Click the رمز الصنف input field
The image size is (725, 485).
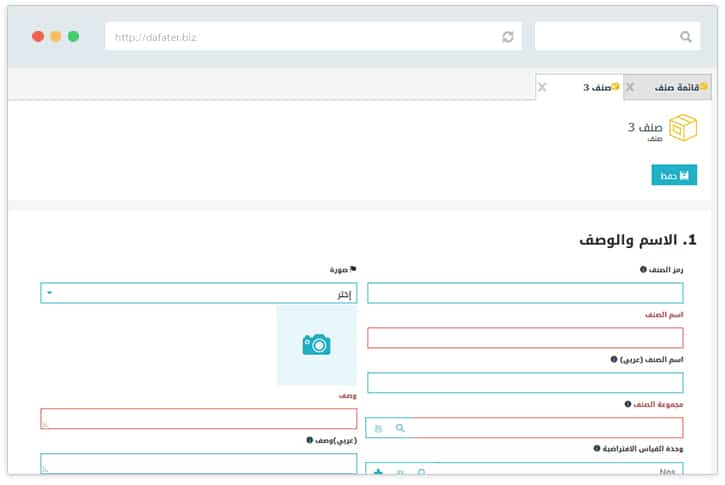coord(525,293)
